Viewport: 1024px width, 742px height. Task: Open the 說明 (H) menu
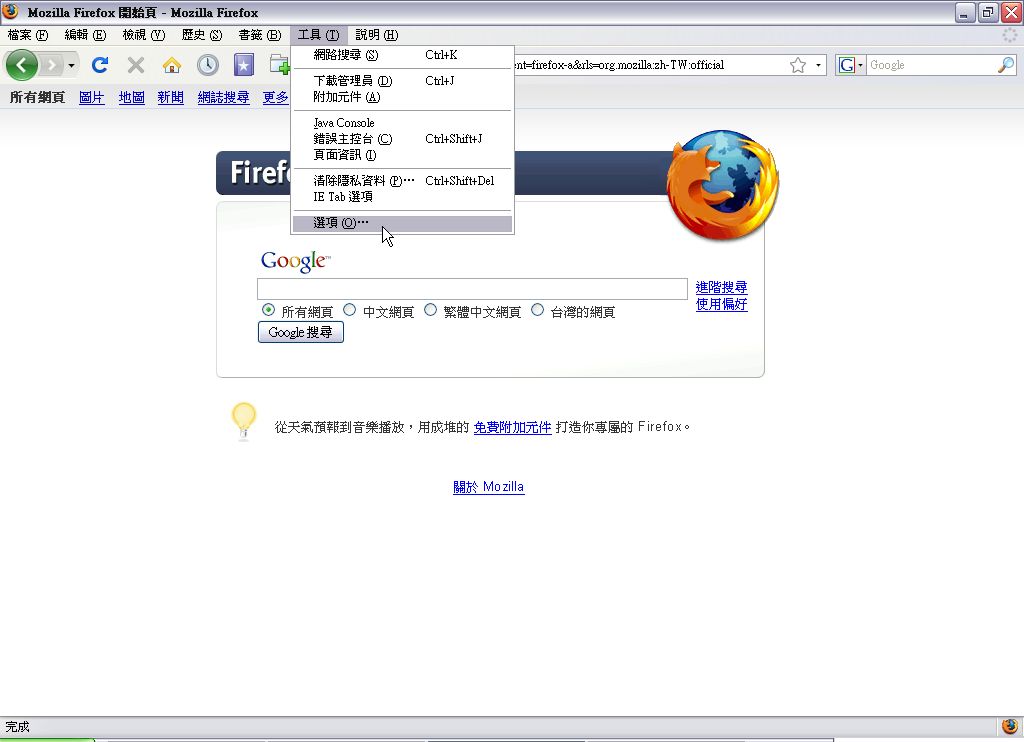coord(377,35)
